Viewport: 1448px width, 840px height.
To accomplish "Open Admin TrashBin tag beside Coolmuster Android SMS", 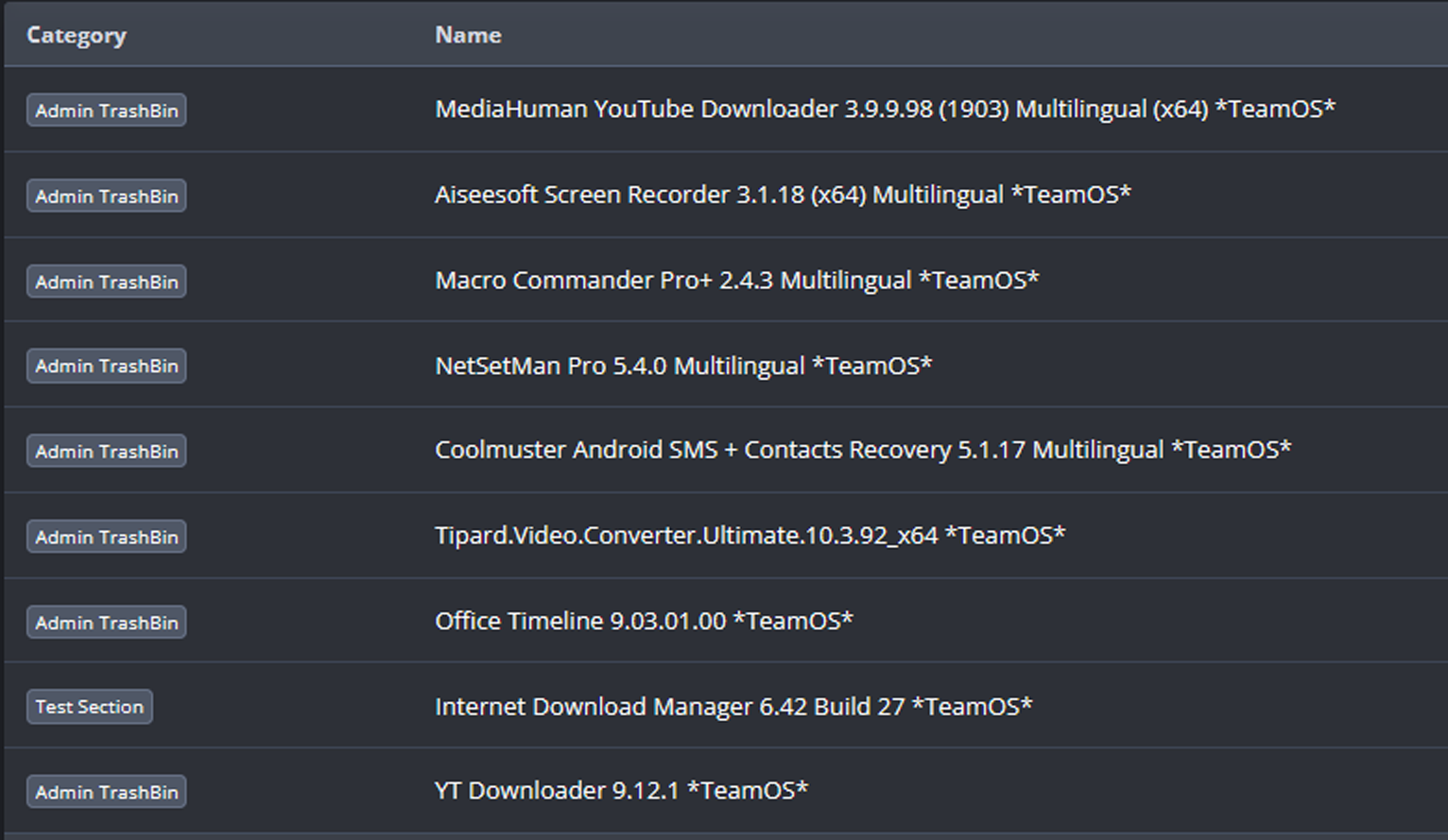I will [x=107, y=452].
